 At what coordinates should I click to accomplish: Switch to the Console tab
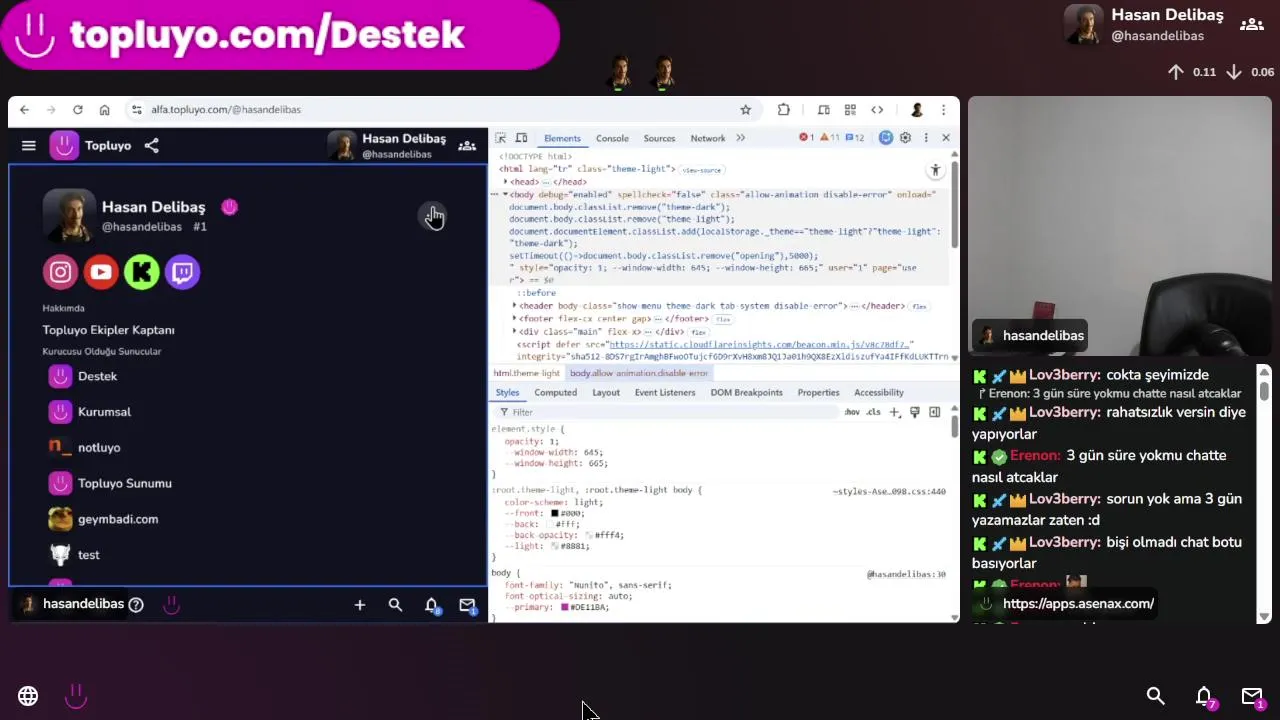click(x=612, y=138)
